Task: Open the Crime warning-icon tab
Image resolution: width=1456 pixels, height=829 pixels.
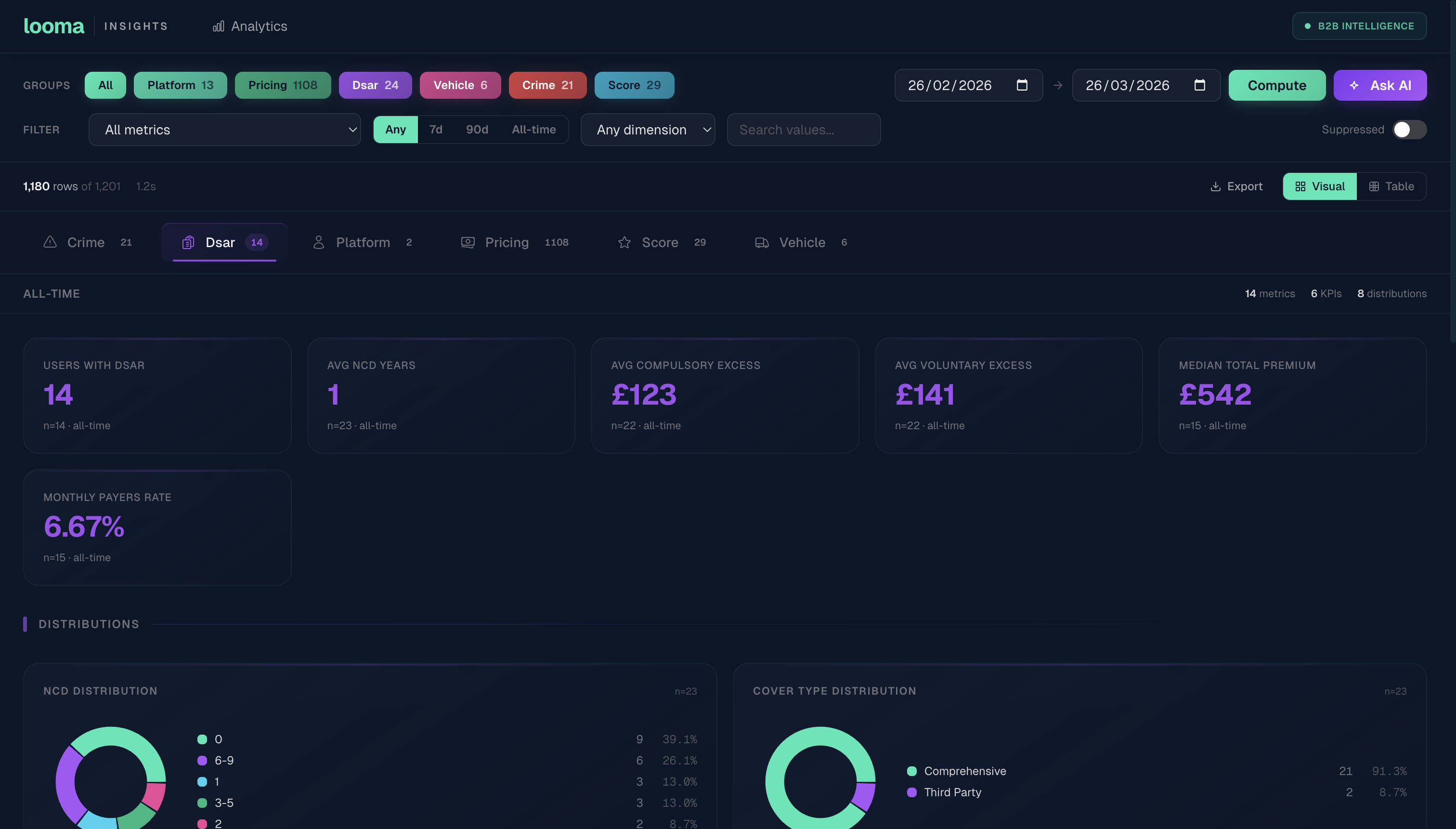Action: pyautogui.click(x=50, y=242)
